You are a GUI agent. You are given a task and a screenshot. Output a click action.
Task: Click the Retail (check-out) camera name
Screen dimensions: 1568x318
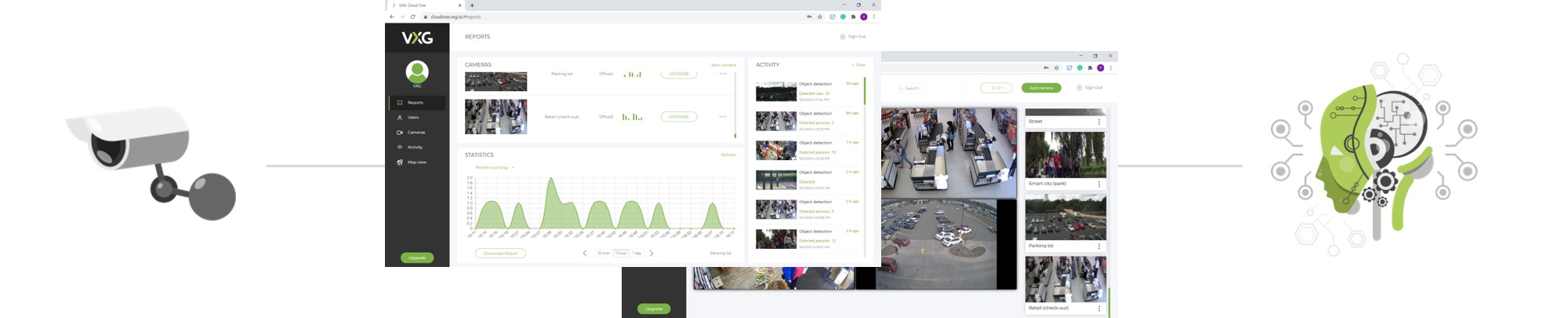pyautogui.click(x=562, y=117)
